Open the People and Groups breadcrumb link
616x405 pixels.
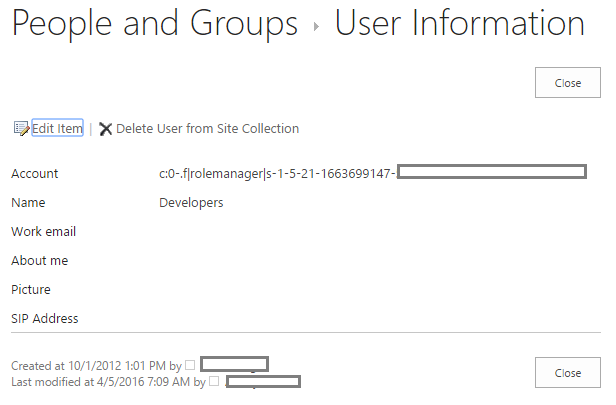click(155, 24)
